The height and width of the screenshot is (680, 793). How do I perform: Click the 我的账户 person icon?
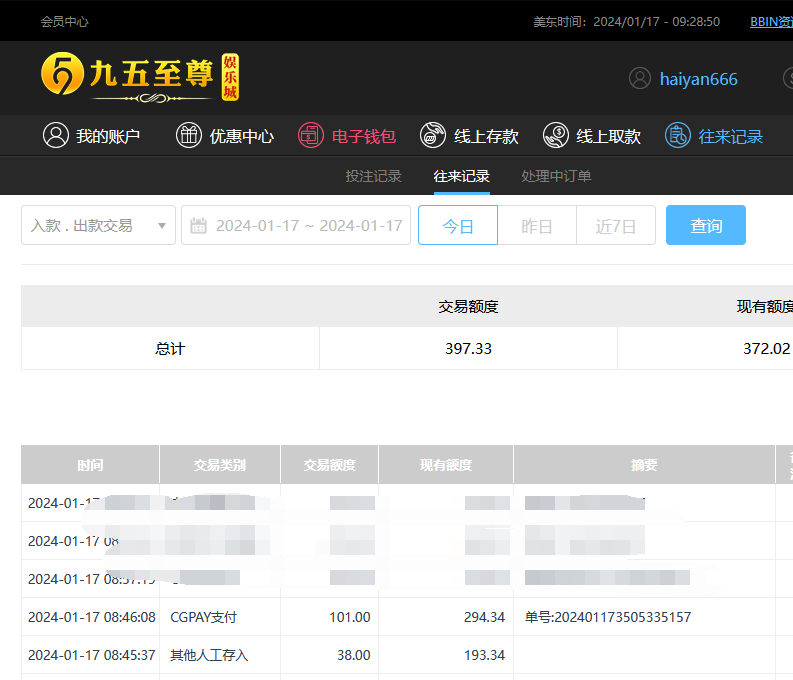click(56, 136)
